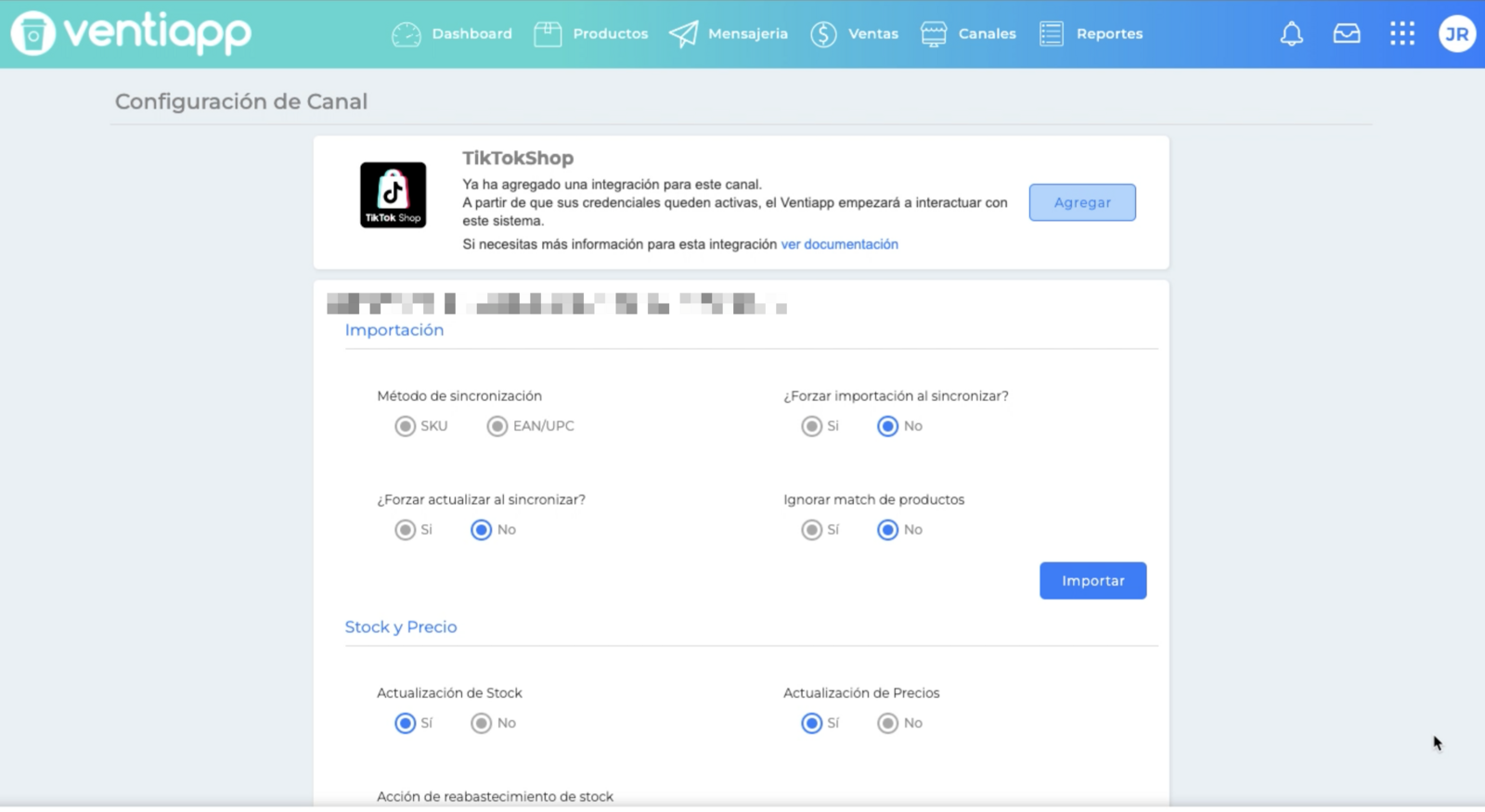This screenshot has height=812, width=1485.
Task: Click the Configuración de Canal title
Action: (x=241, y=101)
